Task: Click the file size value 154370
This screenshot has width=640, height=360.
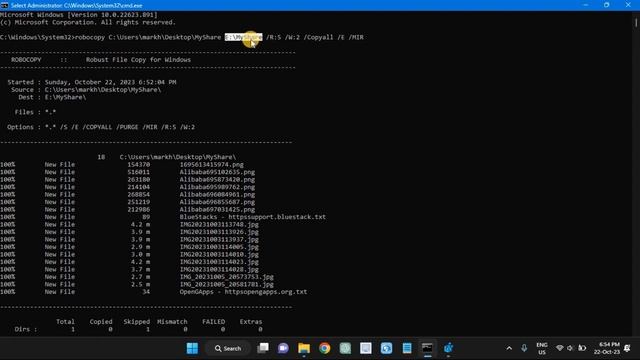Action: point(138,164)
